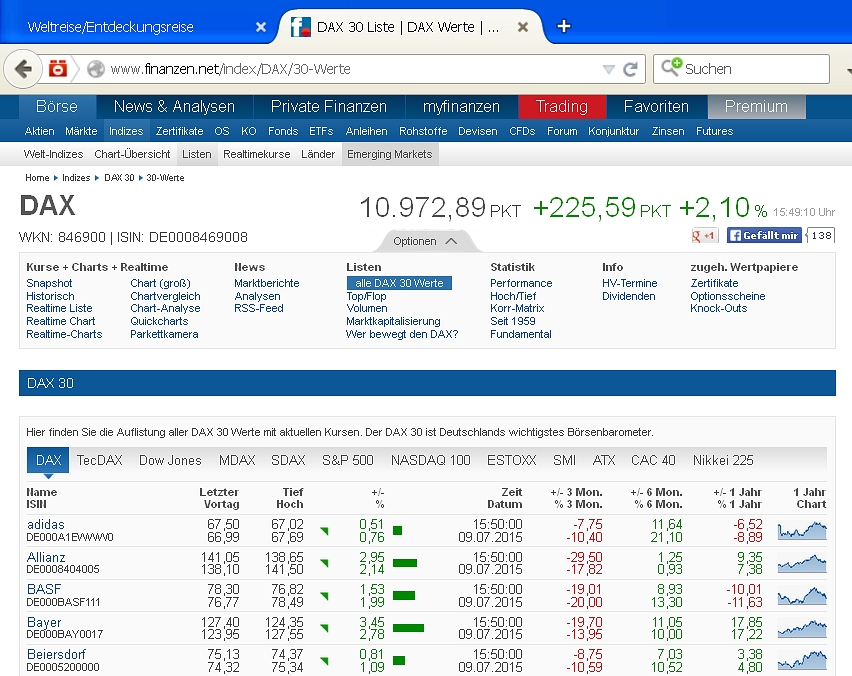Select Rohstoffe in submenu
This screenshot has height=676, width=852.
coord(423,131)
